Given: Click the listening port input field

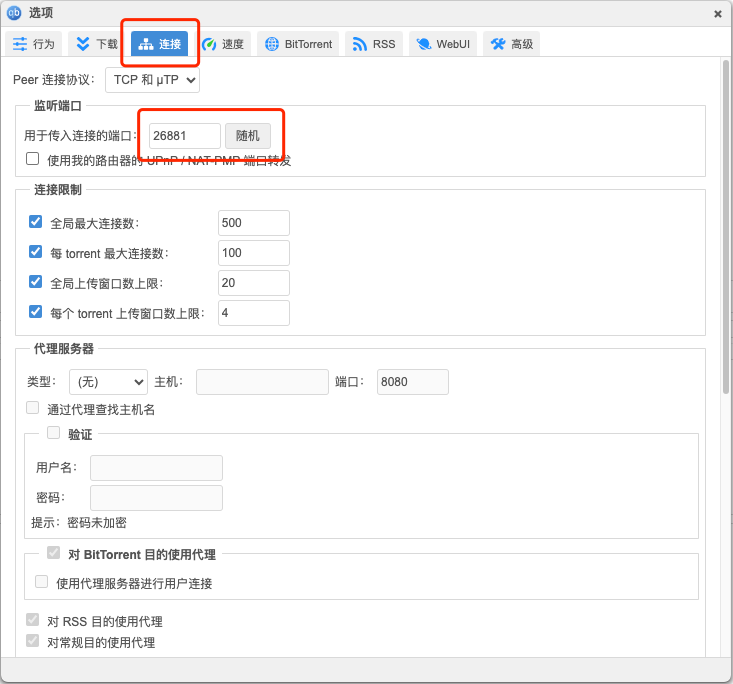Looking at the screenshot, I should (184, 136).
